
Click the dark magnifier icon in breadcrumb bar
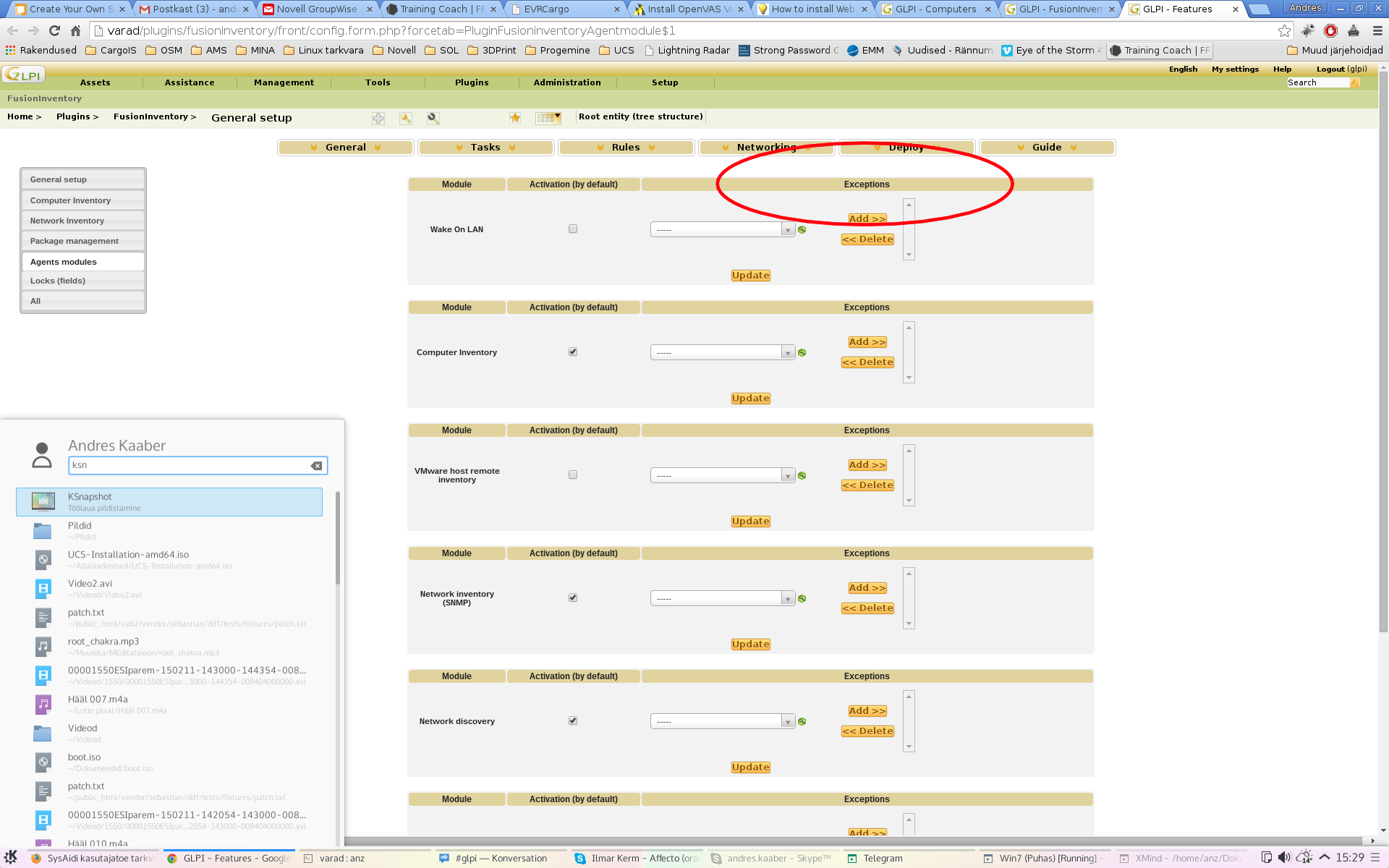coord(433,118)
